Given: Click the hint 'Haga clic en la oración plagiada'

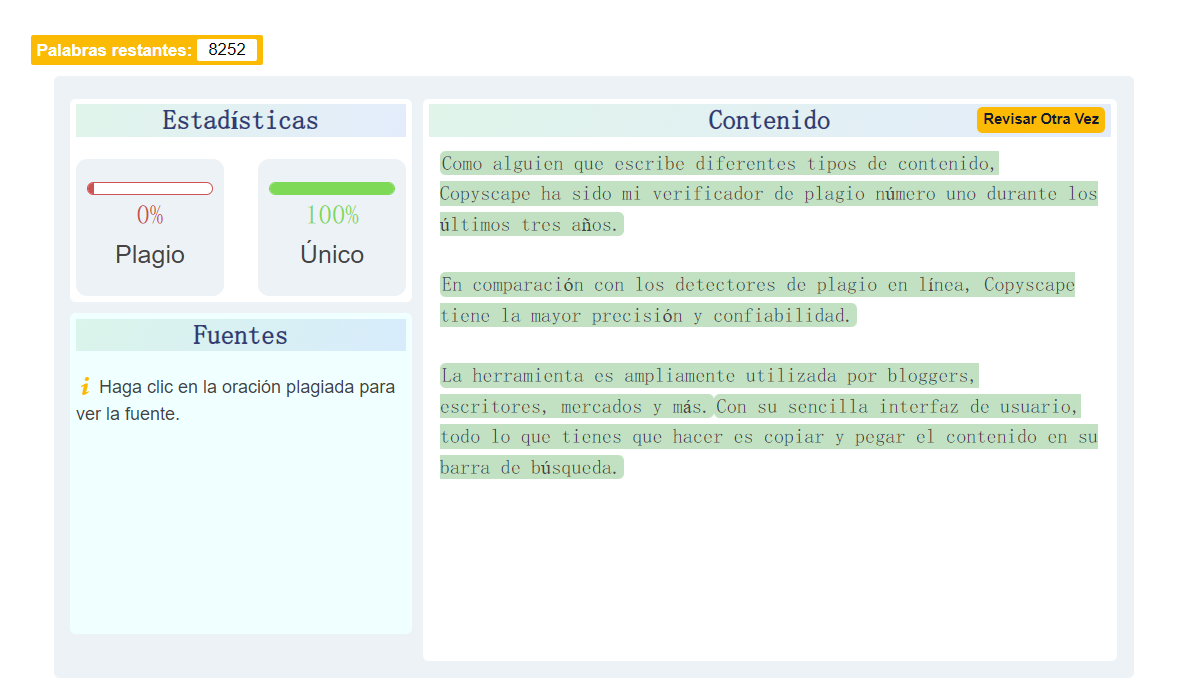Looking at the screenshot, I should click(x=235, y=400).
